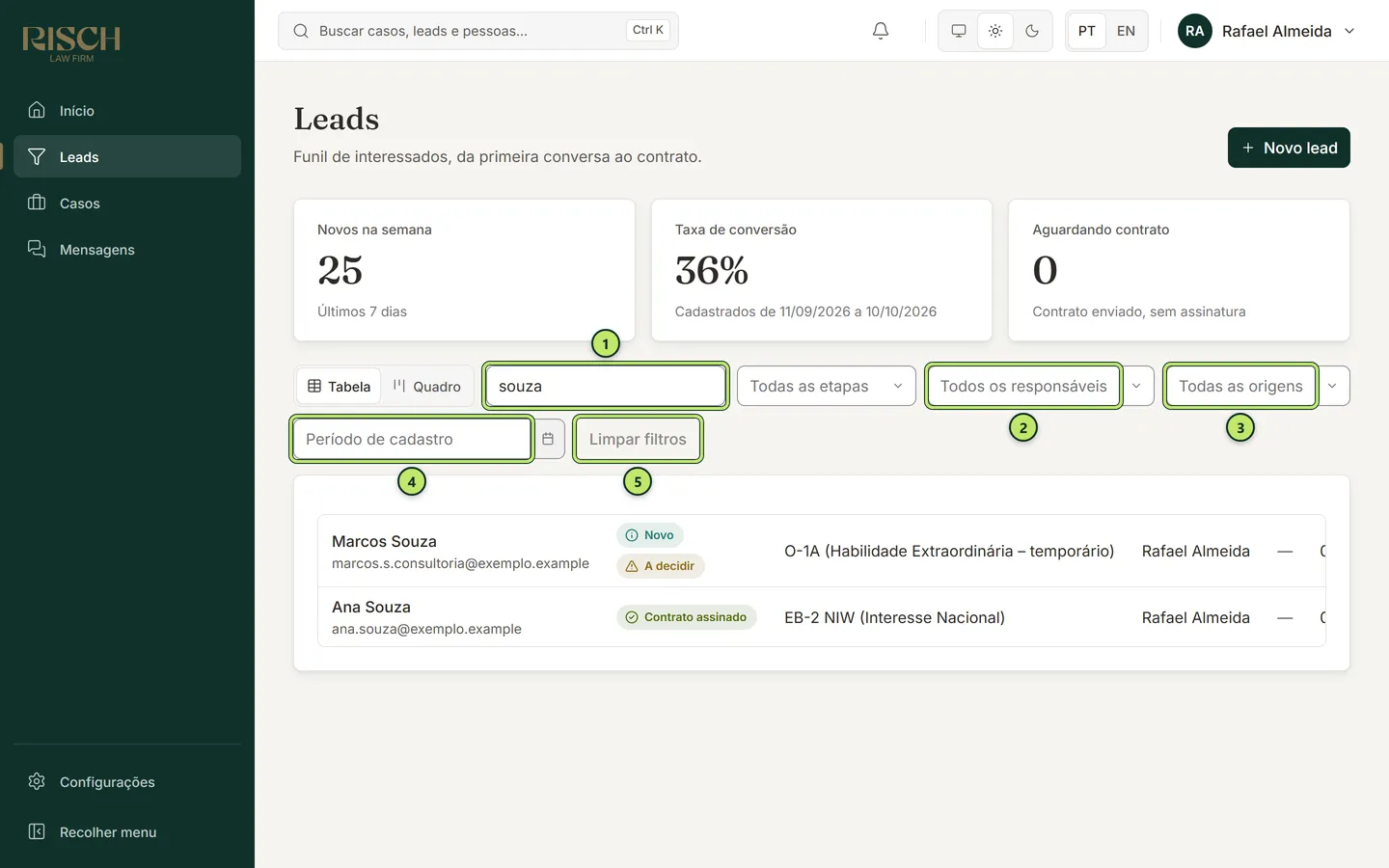Click the Taxa de conversão card
This screenshot has height=868, width=1389.
pyautogui.click(x=822, y=270)
